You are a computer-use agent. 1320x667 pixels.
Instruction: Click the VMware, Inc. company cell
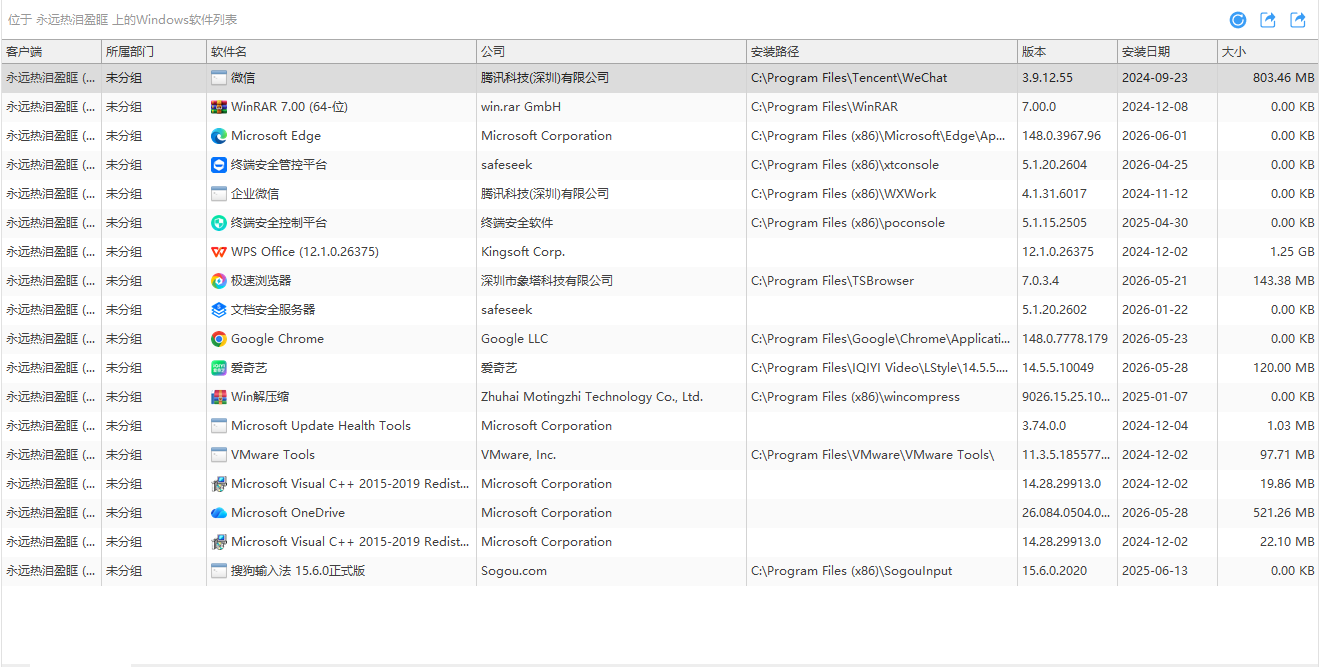[x=518, y=455]
